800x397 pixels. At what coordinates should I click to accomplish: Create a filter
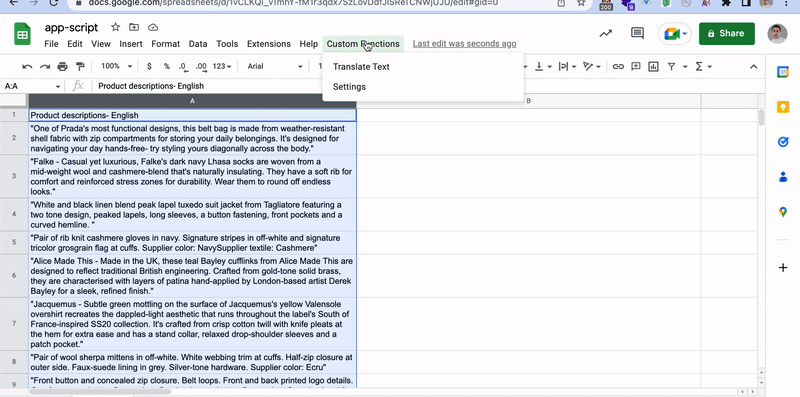tap(671, 66)
